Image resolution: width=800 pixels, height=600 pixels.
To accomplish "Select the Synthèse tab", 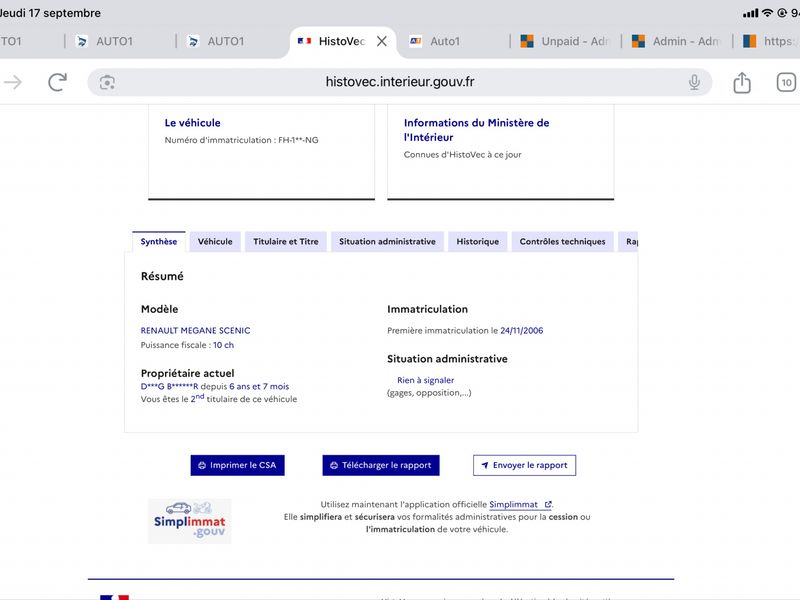I will coord(159,241).
